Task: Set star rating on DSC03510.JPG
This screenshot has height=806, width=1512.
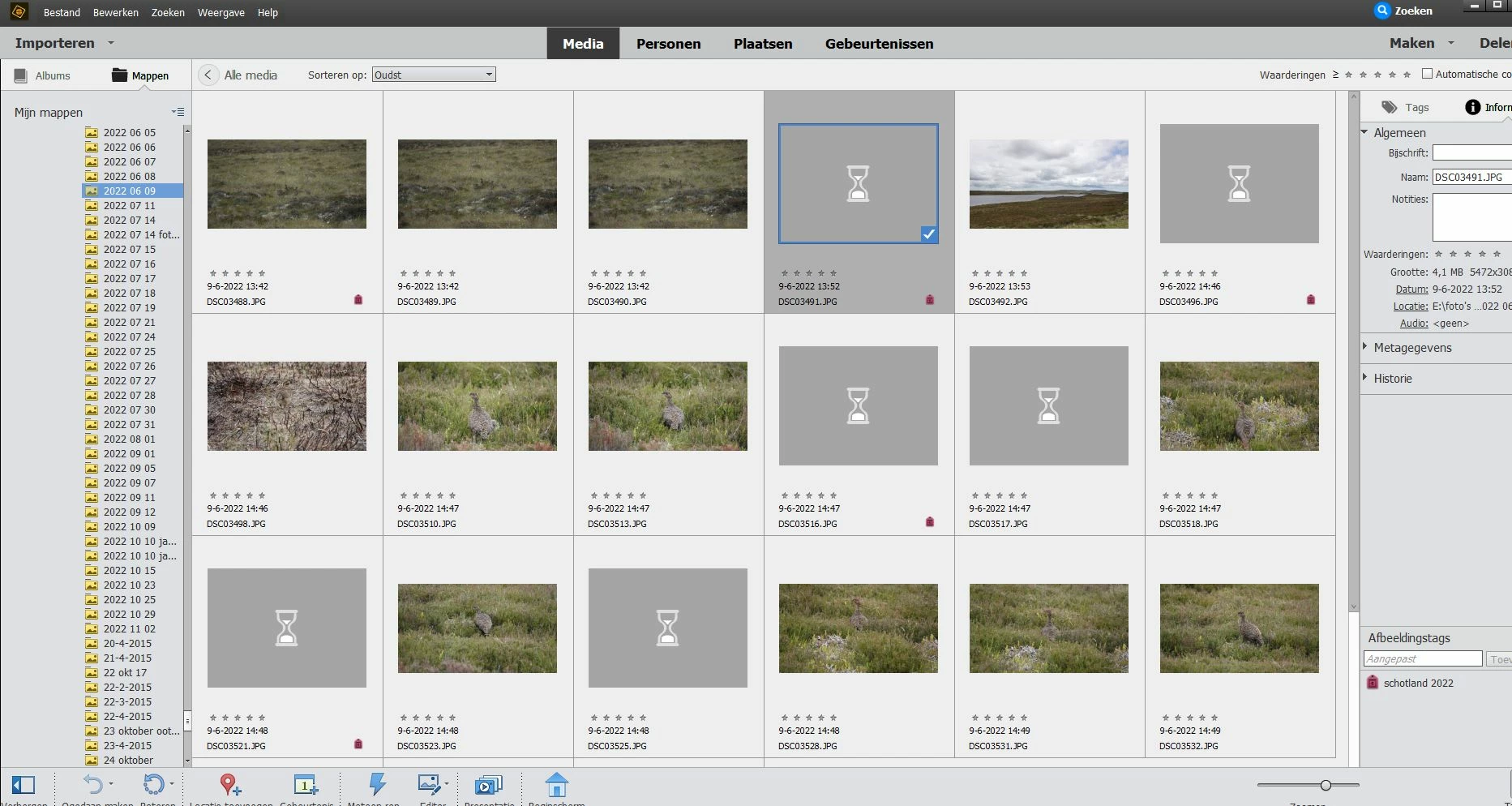Action: click(x=427, y=495)
